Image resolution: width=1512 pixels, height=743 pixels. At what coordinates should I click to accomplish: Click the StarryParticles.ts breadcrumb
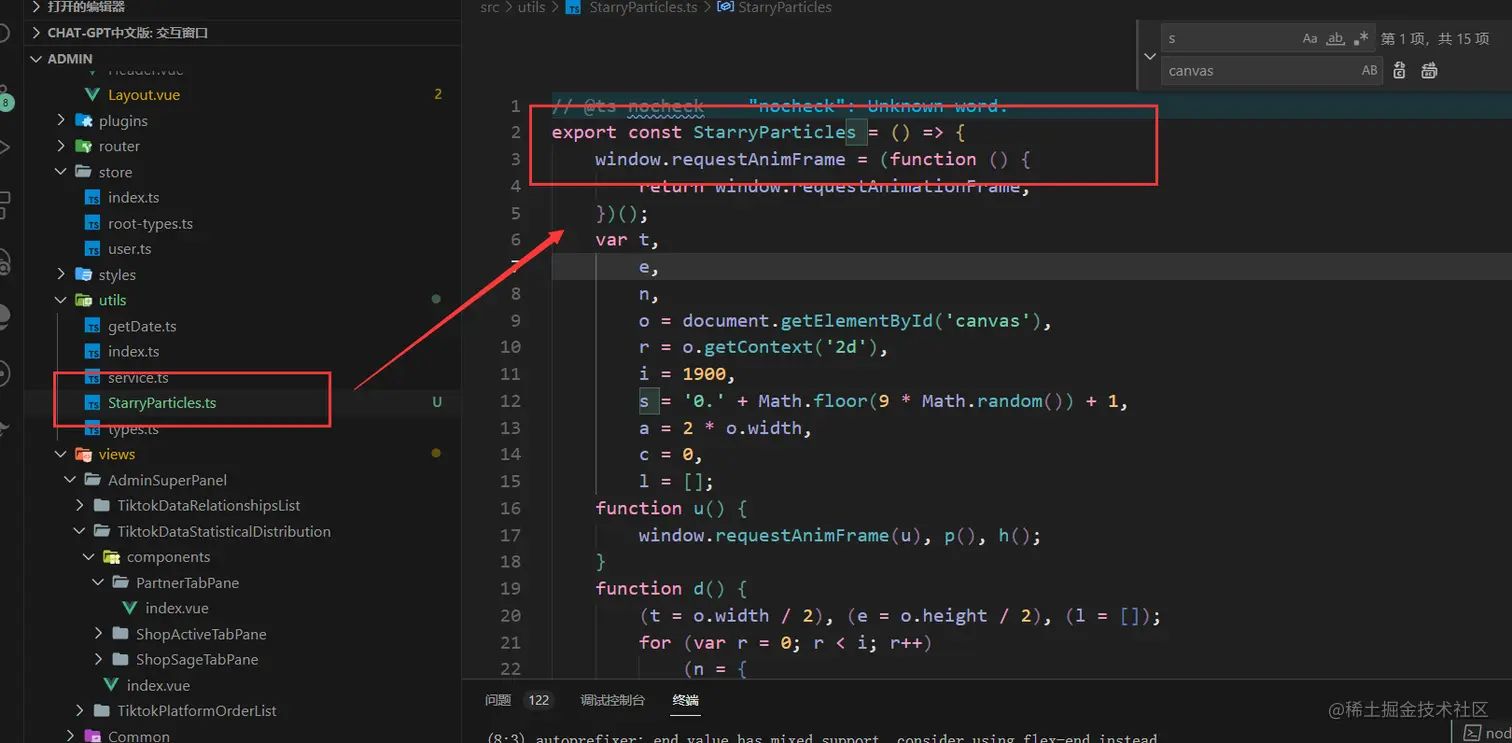tap(644, 7)
